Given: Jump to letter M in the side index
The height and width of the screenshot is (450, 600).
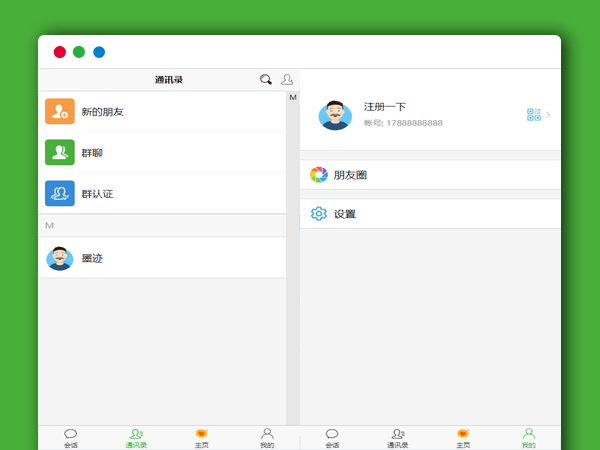Looking at the screenshot, I should coord(293,97).
